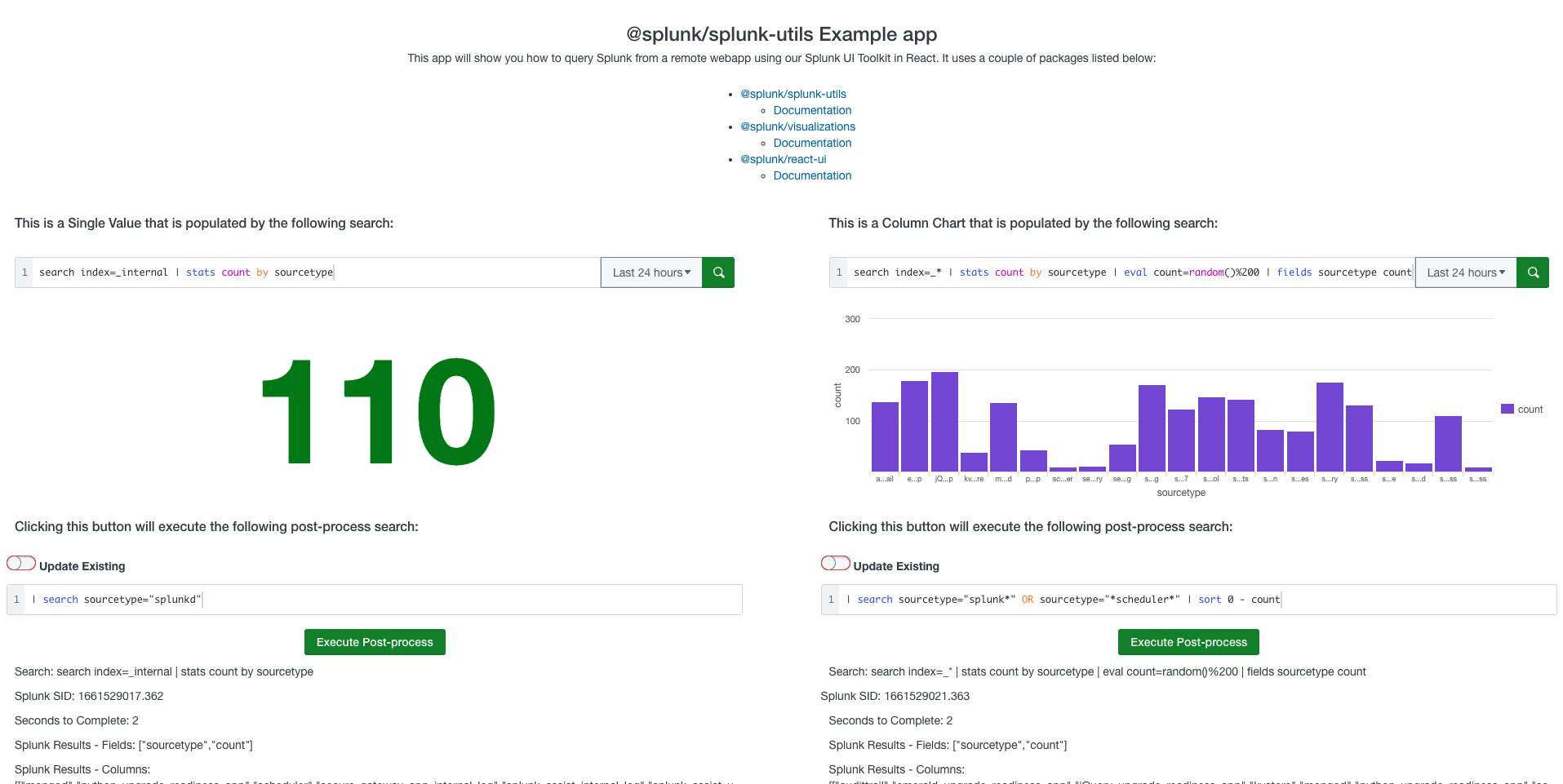
Task: Open the @splunk/react-ui link
Action: [x=783, y=159]
